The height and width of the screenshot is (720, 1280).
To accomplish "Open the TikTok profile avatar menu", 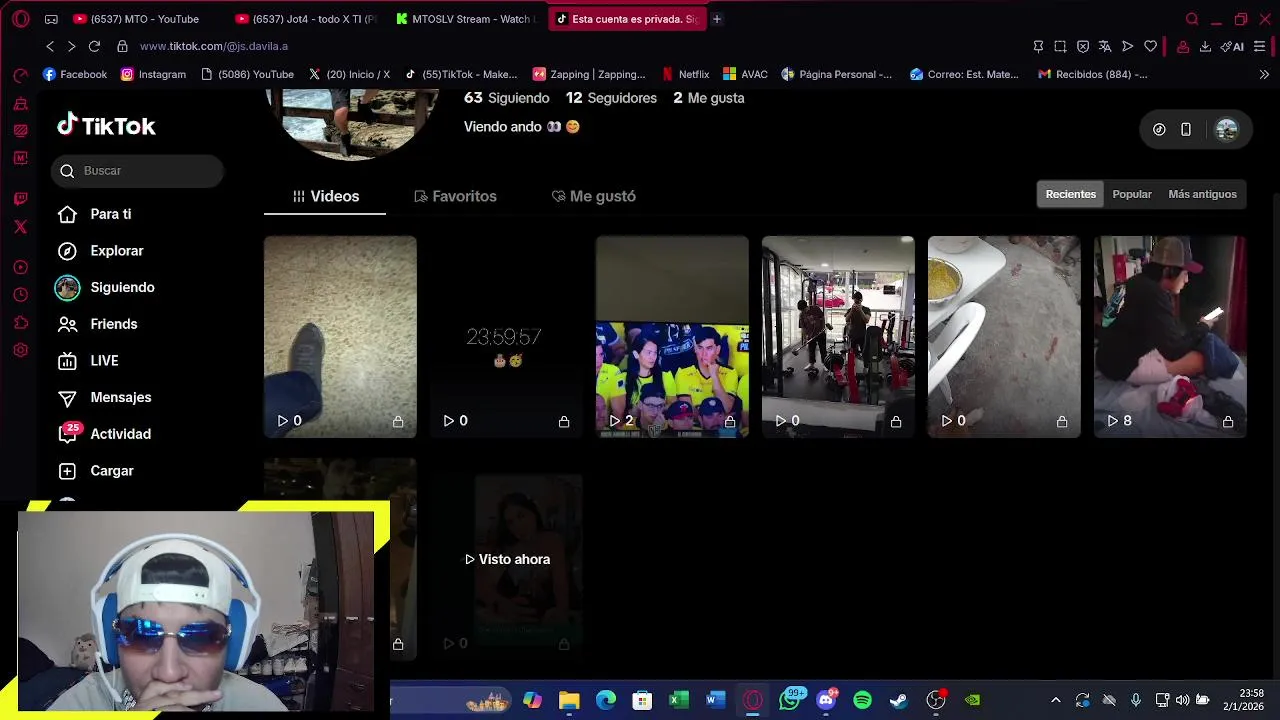I will click(1226, 129).
